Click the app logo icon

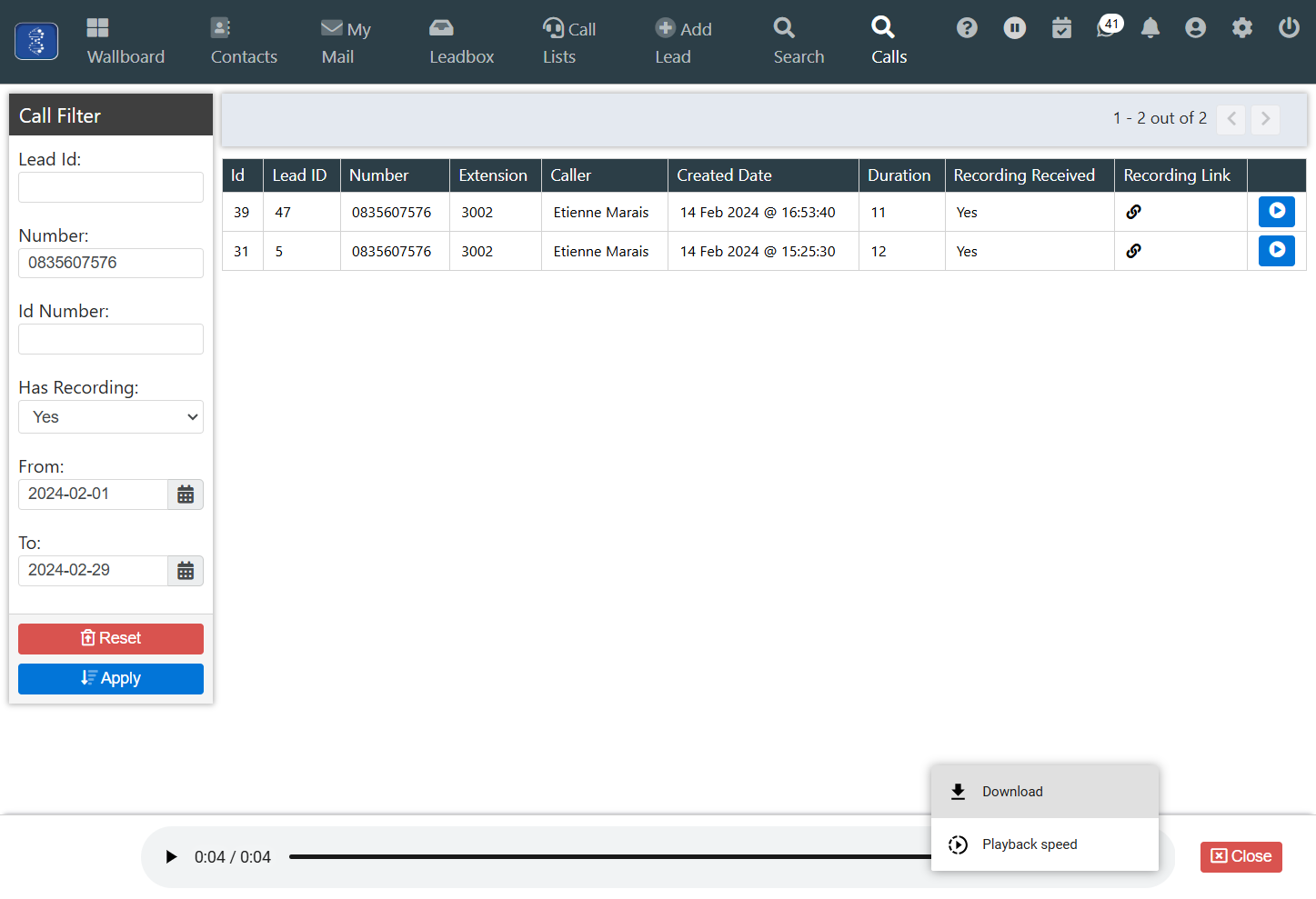click(36, 42)
